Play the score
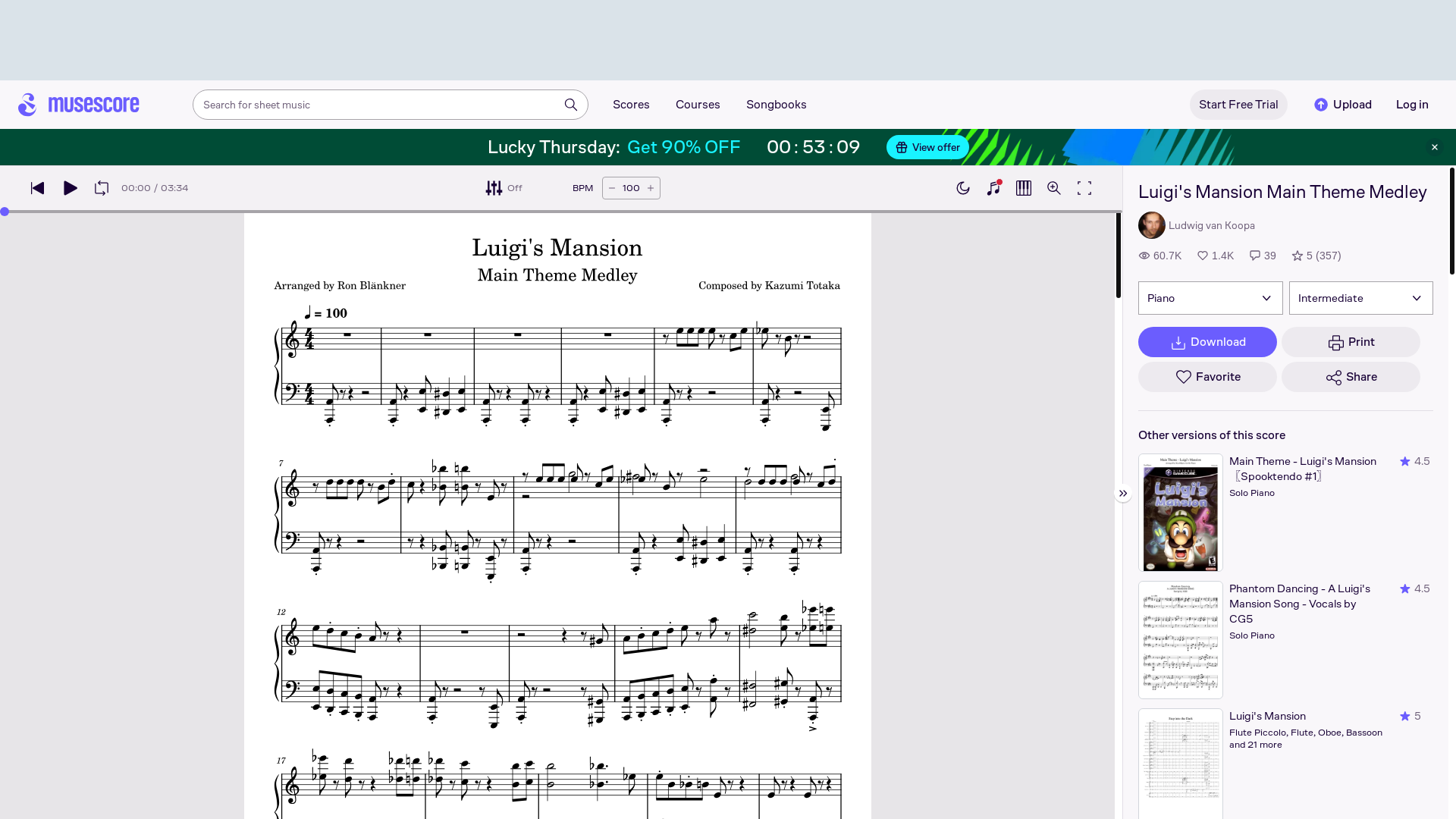Image resolution: width=1456 pixels, height=819 pixels. point(71,188)
